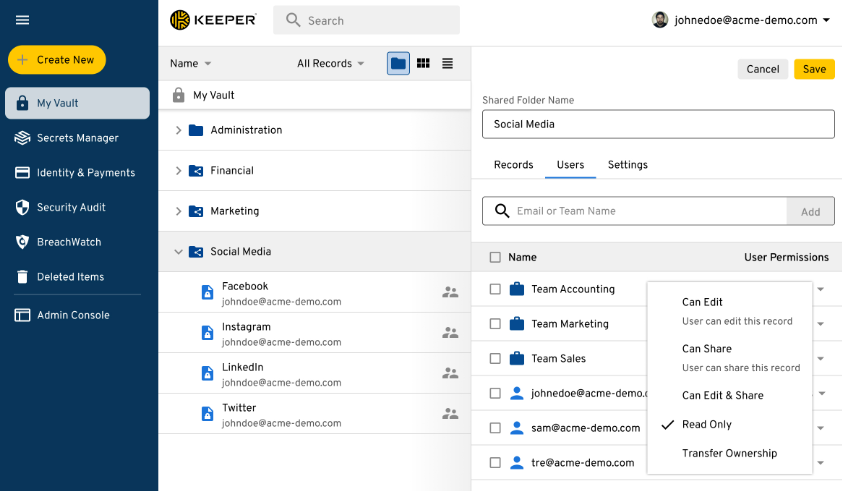The height and width of the screenshot is (491, 842).
Task: Open the Name sort dropdown
Action: pos(191,63)
